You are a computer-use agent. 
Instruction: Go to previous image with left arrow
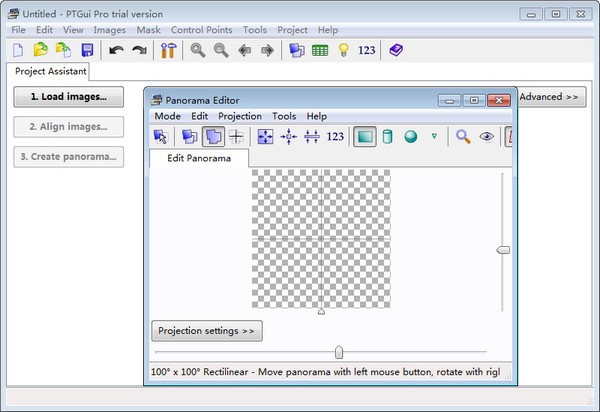coord(245,50)
